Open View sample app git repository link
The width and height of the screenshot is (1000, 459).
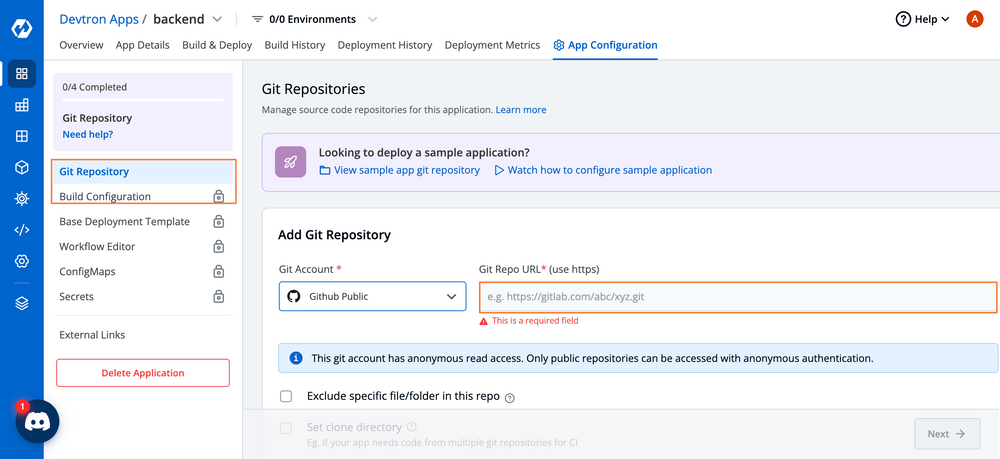[400, 170]
